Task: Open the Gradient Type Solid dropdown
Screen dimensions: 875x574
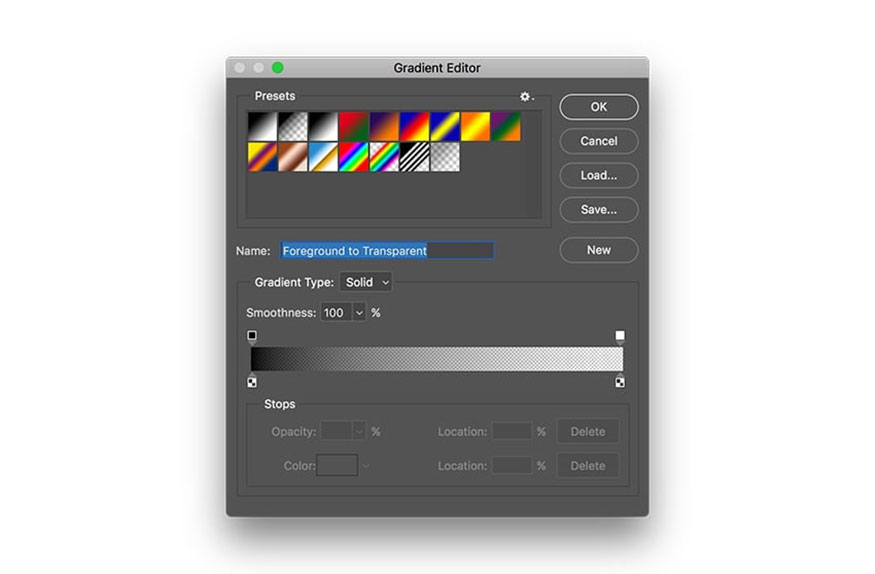Action: 366,282
